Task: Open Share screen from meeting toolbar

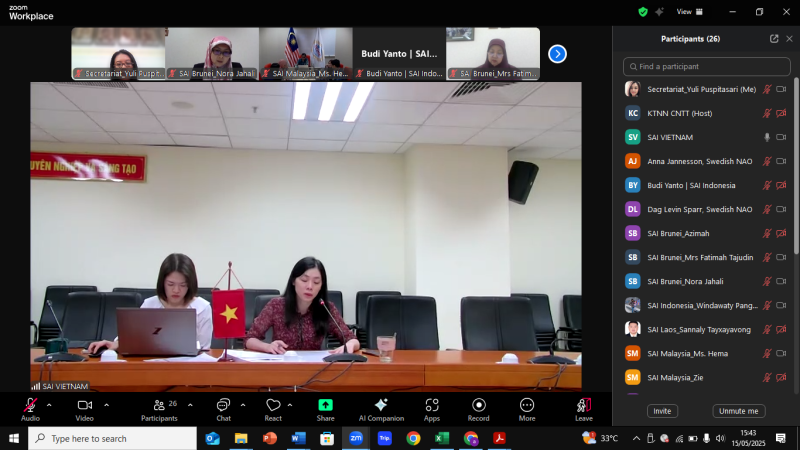Action: tap(325, 406)
